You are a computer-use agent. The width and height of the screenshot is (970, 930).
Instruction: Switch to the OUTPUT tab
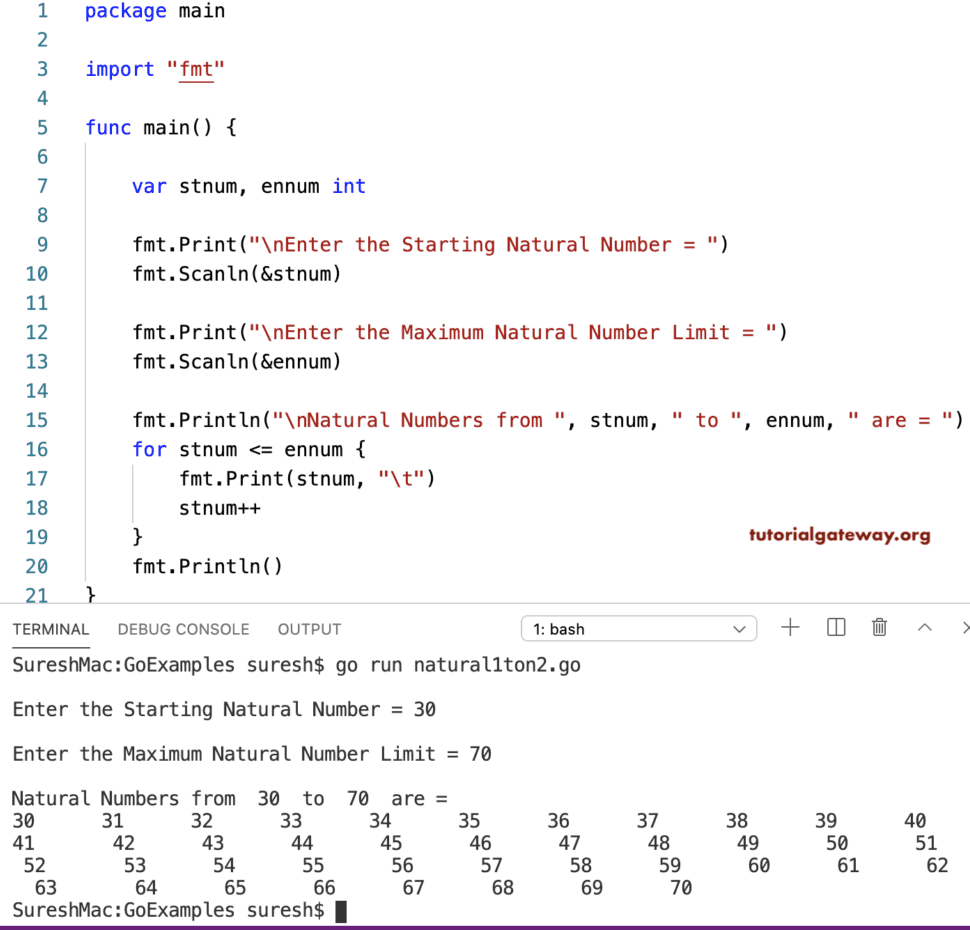click(309, 630)
